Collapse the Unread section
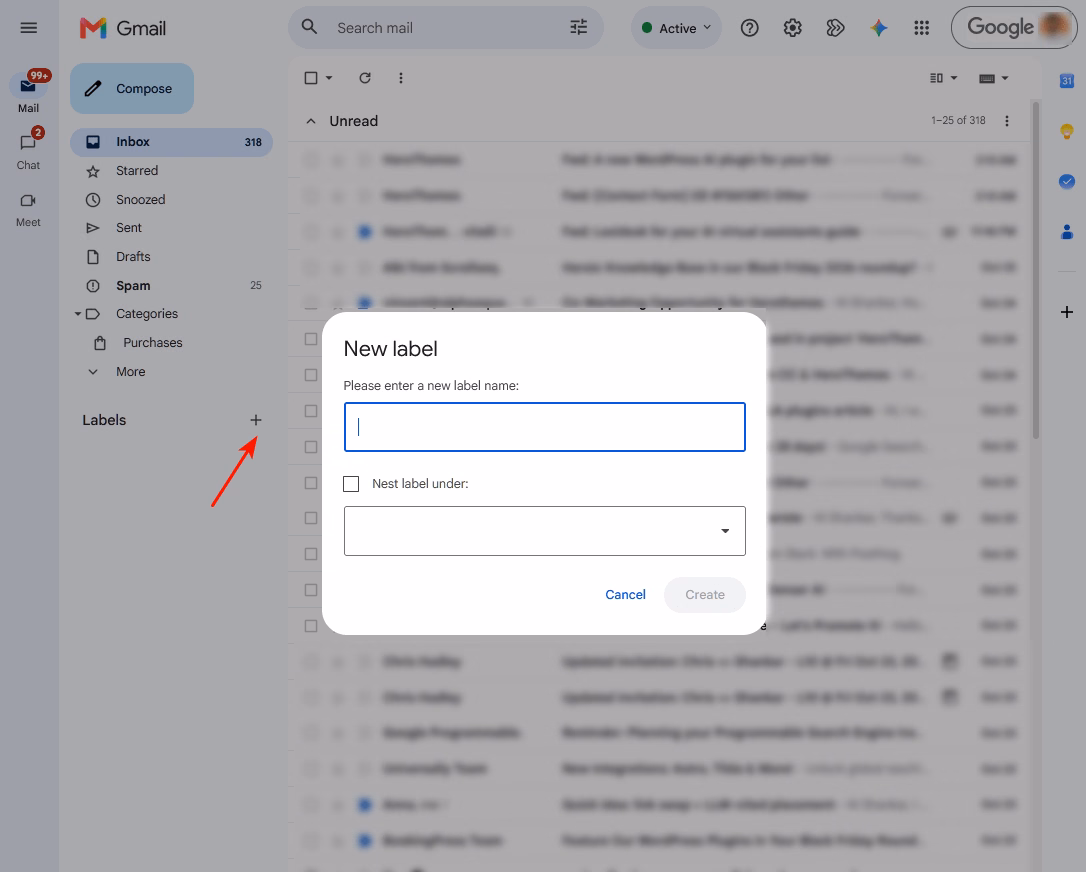The image size is (1086, 872). [311, 121]
